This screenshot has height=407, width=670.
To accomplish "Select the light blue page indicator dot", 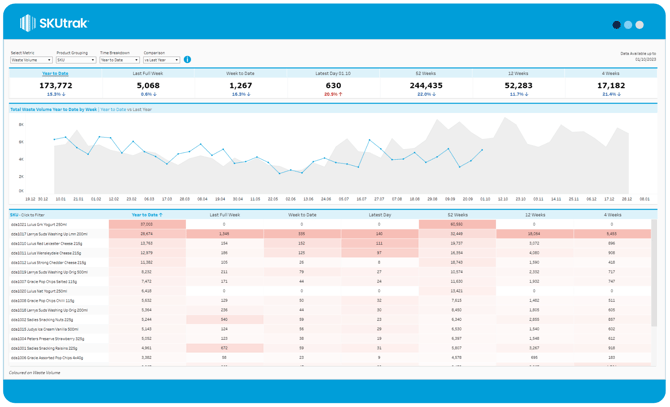I will coord(628,25).
